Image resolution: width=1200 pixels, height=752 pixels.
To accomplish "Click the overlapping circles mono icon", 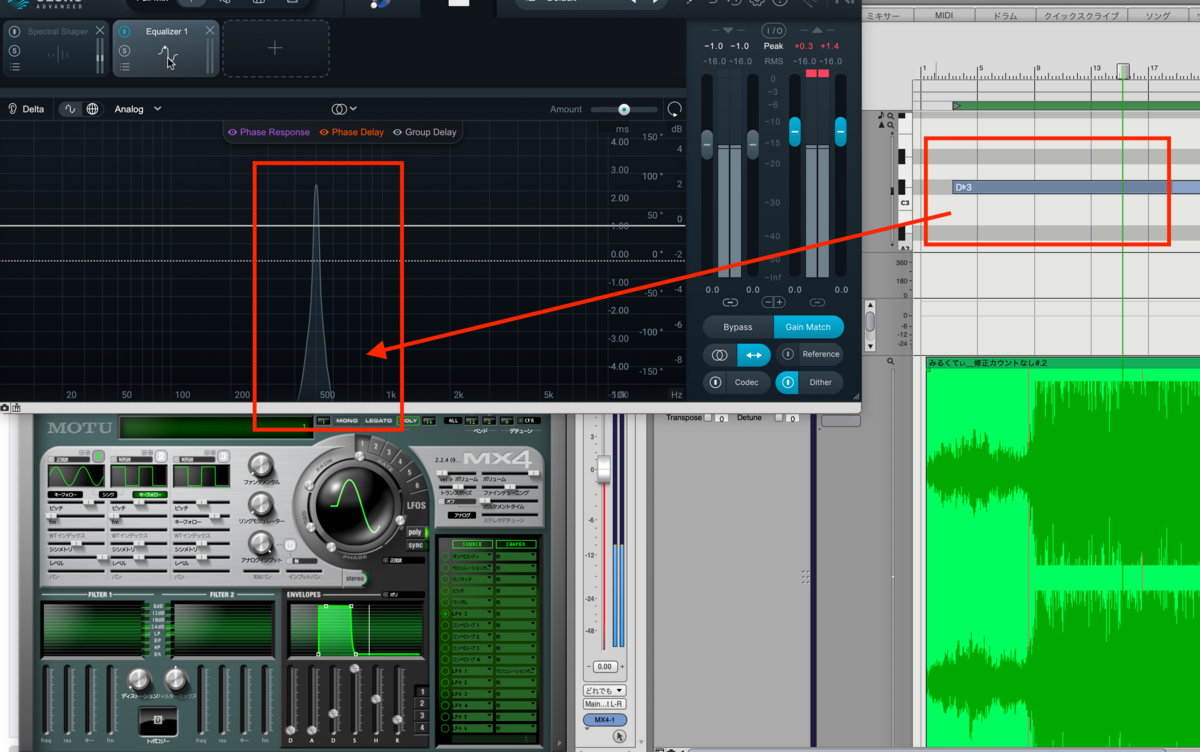I will 719,354.
